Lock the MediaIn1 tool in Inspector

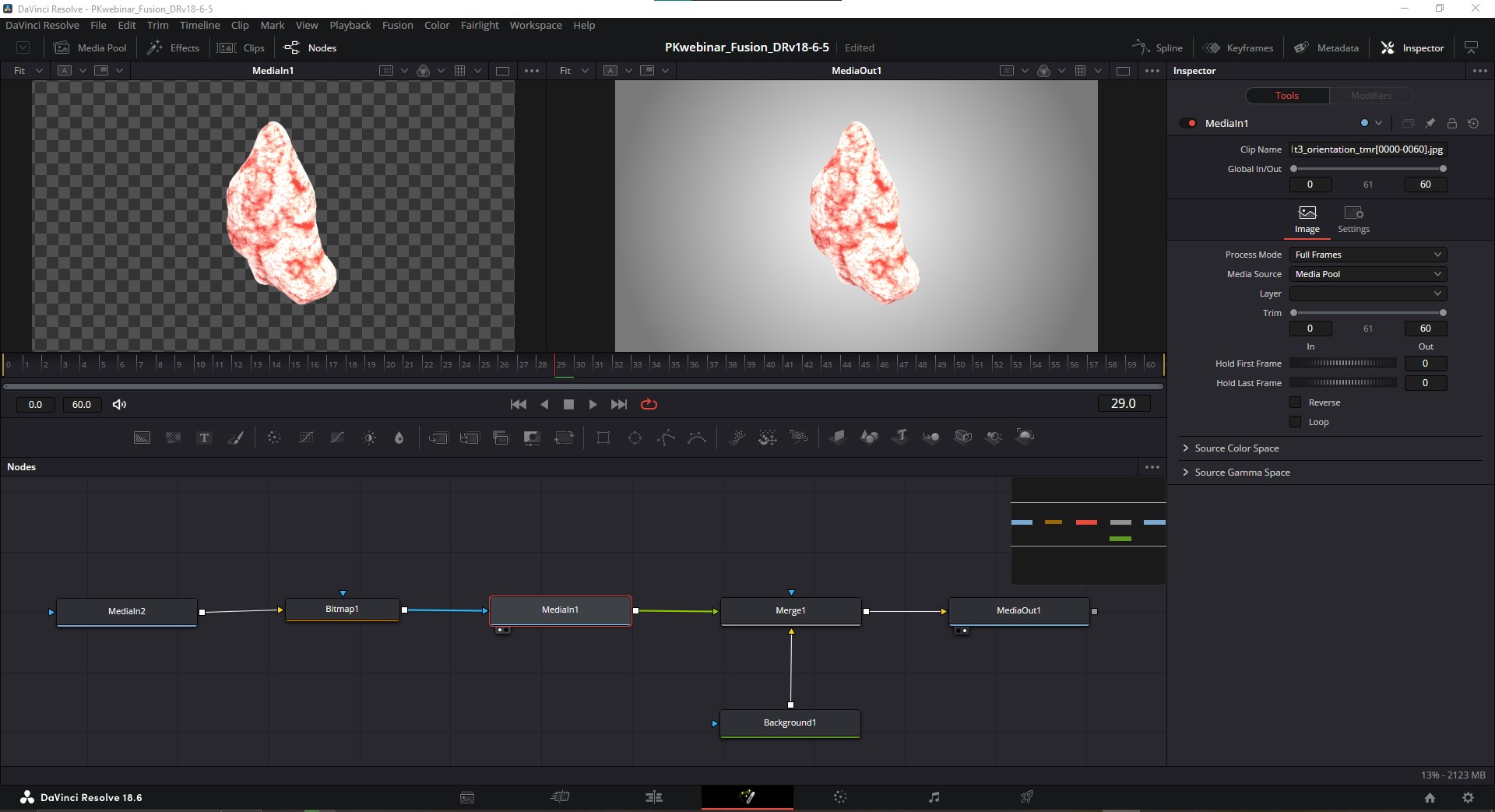[x=1451, y=123]
